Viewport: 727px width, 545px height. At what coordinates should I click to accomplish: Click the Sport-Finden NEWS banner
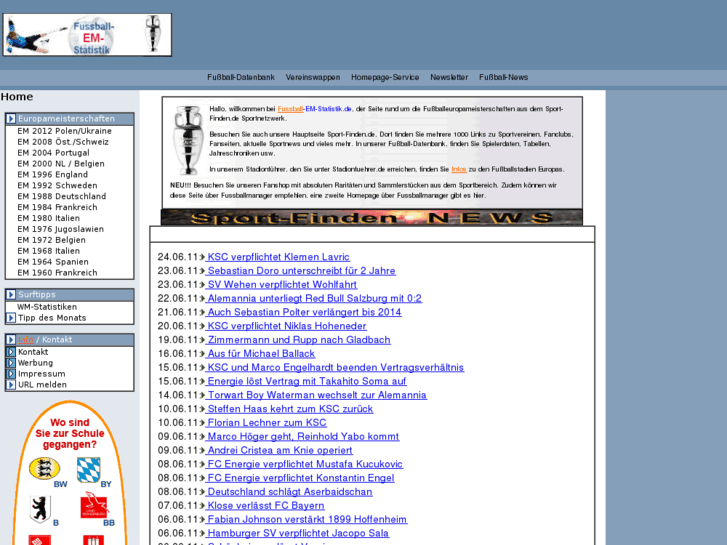[x=372, y=218]
